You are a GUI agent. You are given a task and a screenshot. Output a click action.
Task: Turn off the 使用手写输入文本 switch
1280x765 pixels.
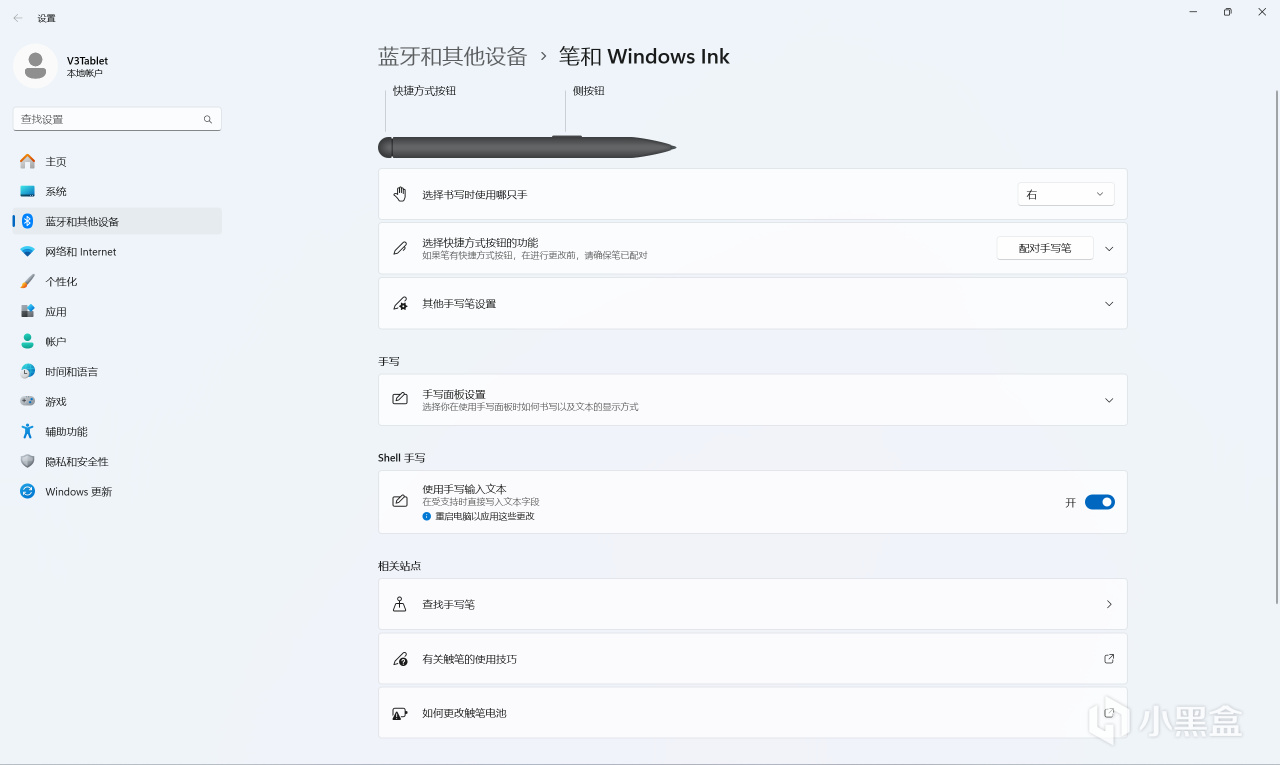[1100, 502]
